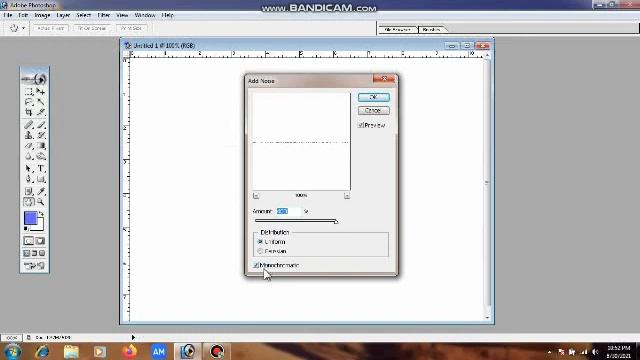The width and height of the screenshot is (640, 360).
Task: Choose Full Screen mode with menu bar
Action: tap(34, 253)
